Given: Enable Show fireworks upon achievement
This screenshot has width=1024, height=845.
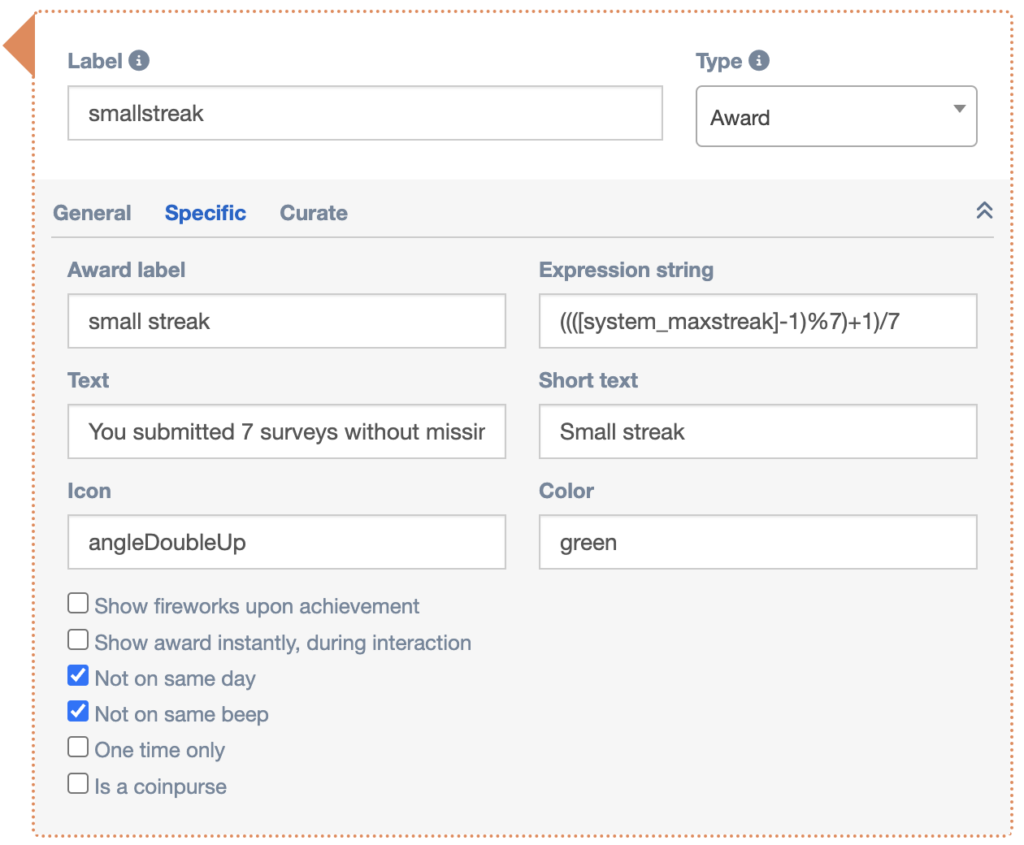Looking at the screenshot, I should click(x=78, y=604).
